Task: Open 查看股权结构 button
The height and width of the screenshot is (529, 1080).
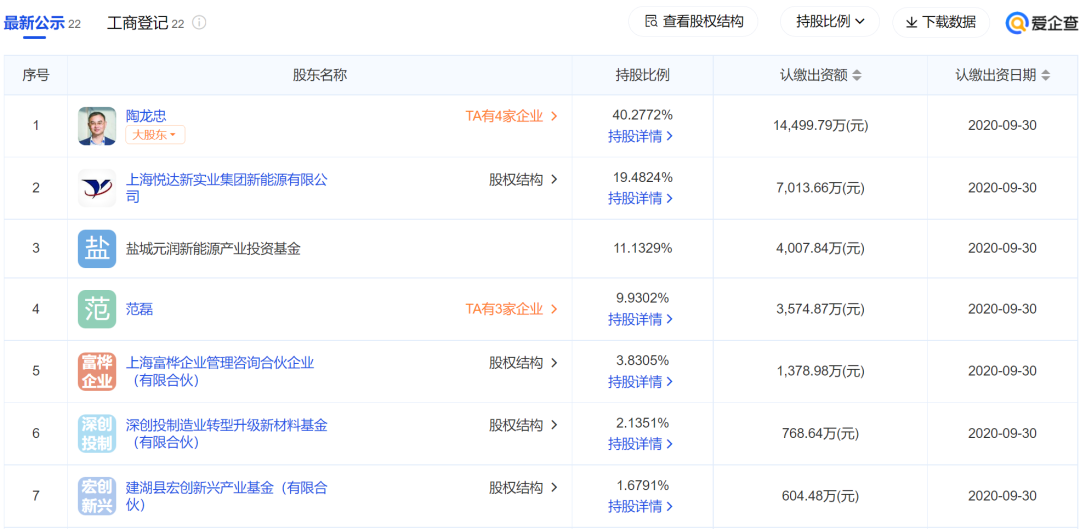Action: pyautogui.click(x=693, y=22)
